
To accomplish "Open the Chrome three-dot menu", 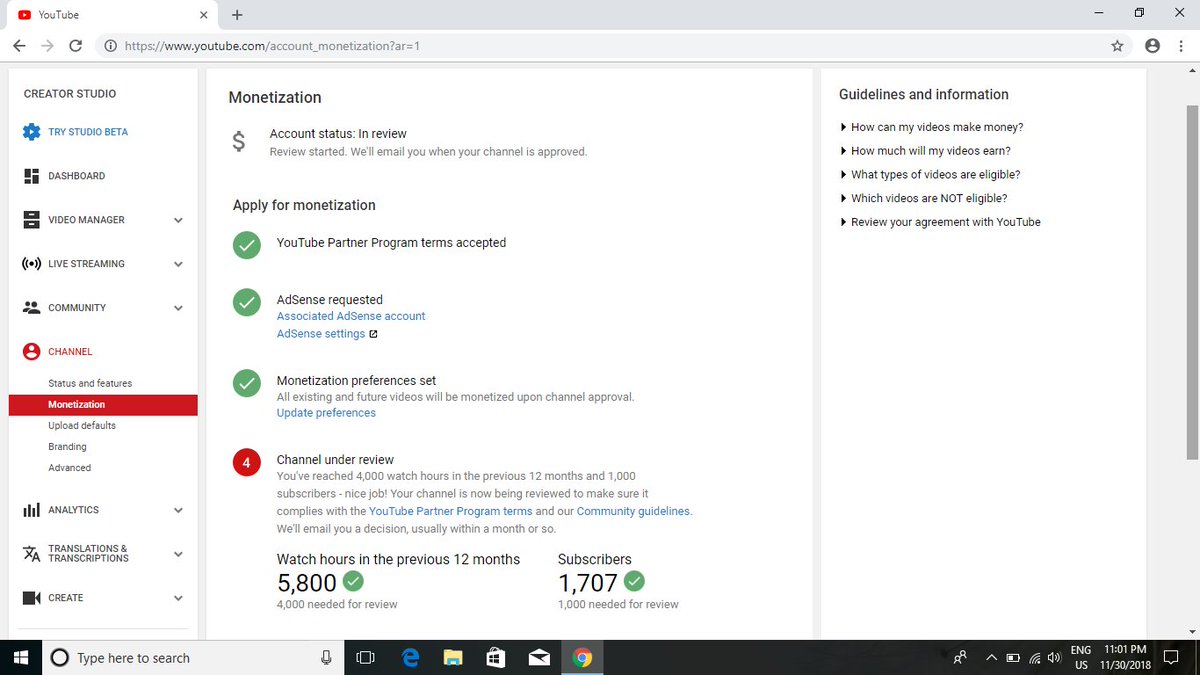I will click(1181, 46).
